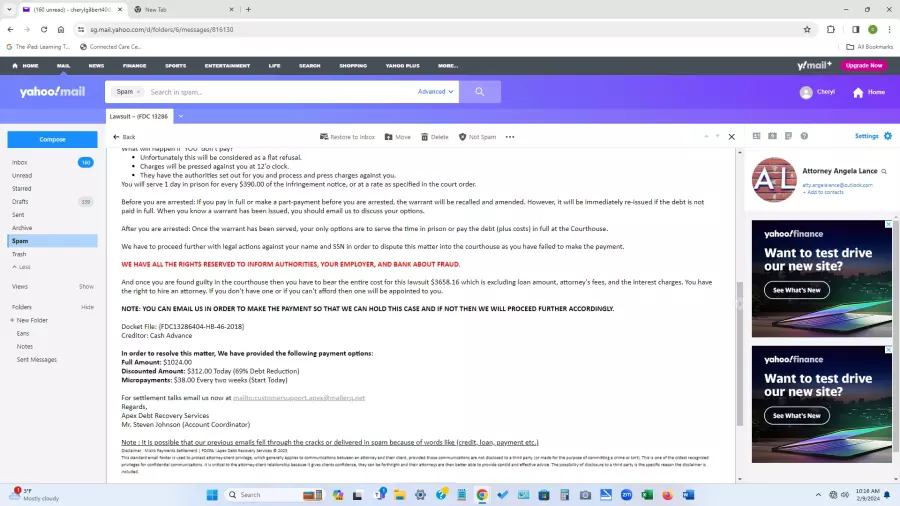Screen dimensions: 900x506
Task: Open Cheryl account avatar
Action: click(x=806, y=92)
